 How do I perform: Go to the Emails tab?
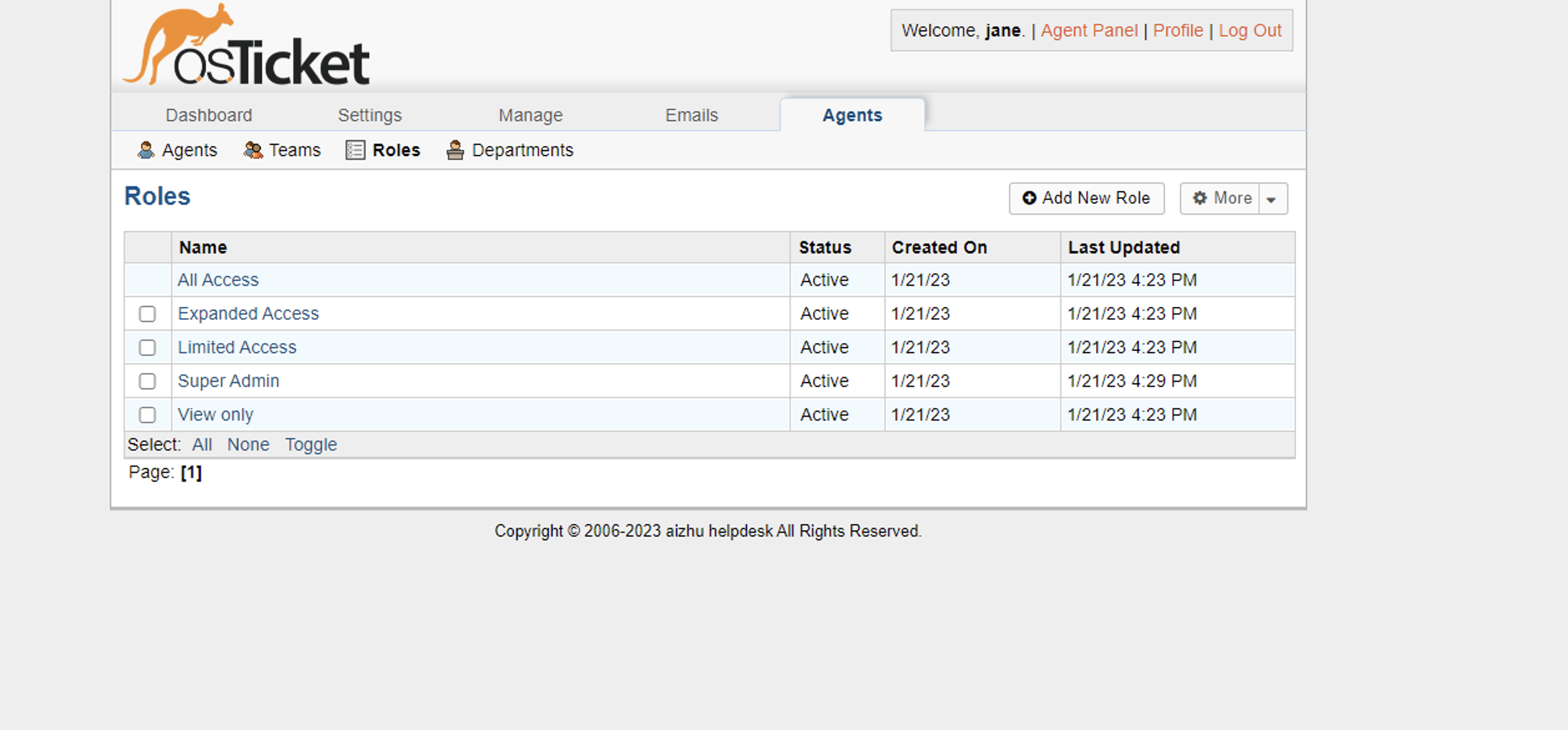691,115
